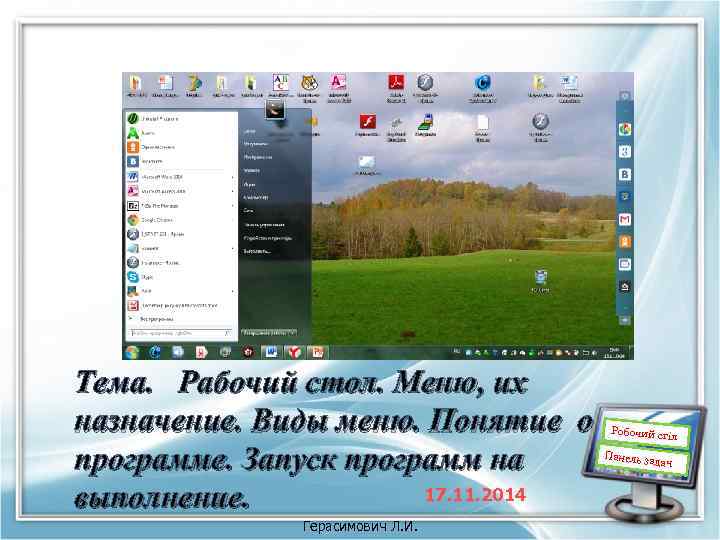This screenshot has width=720, height=540.
Task: Expand the Microsoft Access 2003 submenu arrow
Action: point(232,191)
